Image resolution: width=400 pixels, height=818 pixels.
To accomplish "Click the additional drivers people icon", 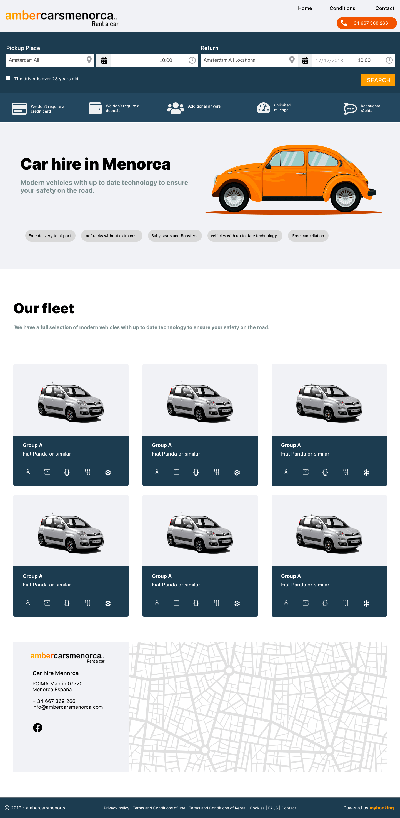I will (175, 108).
